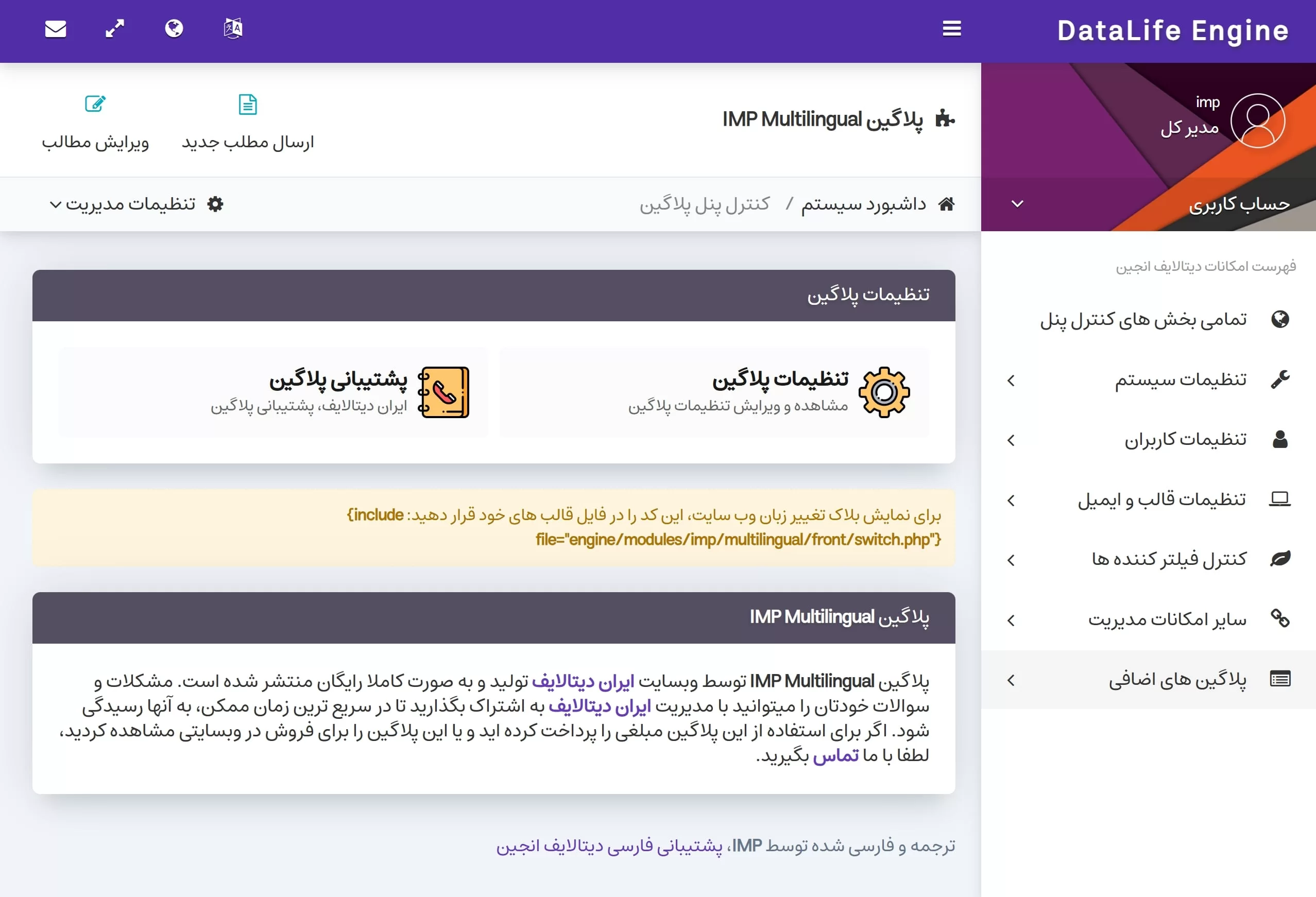The image size is (1316, 897).
Task: Click the ویرایش مطالب edit icon
Action: [95, 104]
